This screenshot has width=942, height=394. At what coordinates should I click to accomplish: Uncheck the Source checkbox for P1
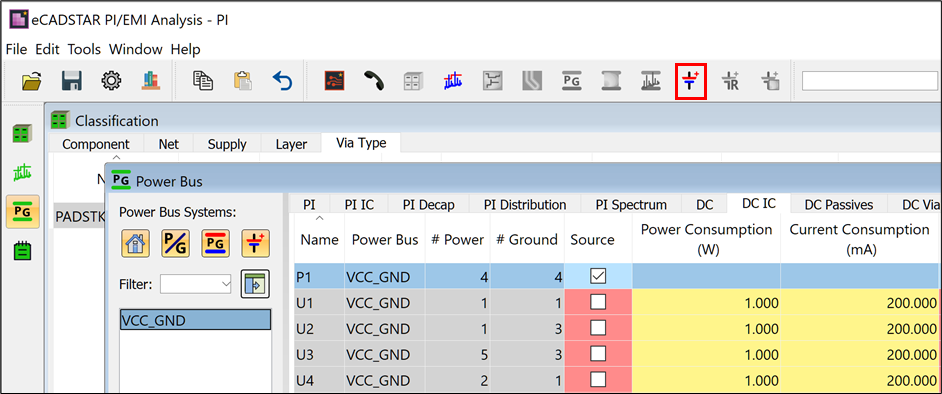coord(598,276)
